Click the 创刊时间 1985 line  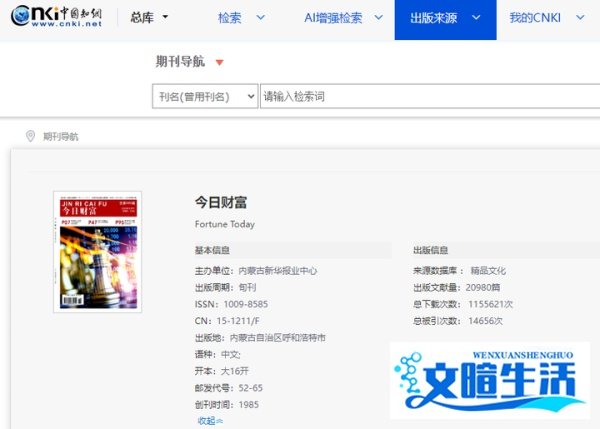point(227,405)
